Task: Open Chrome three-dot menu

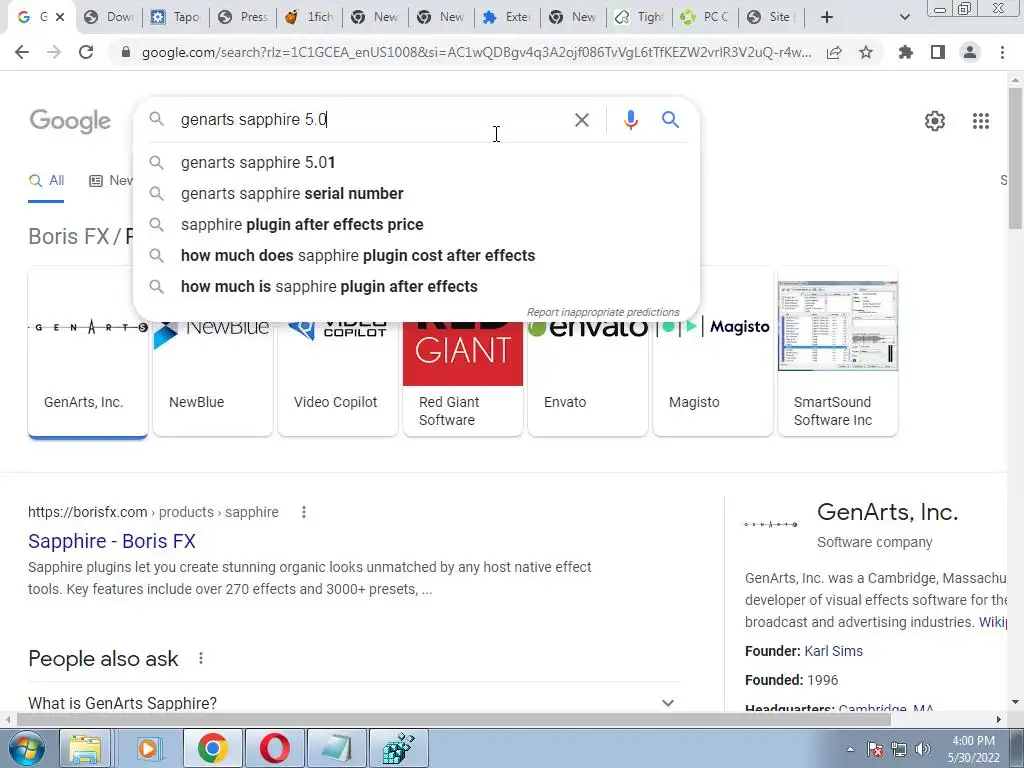Action: pyautogui.click(x=1002, y=52)
